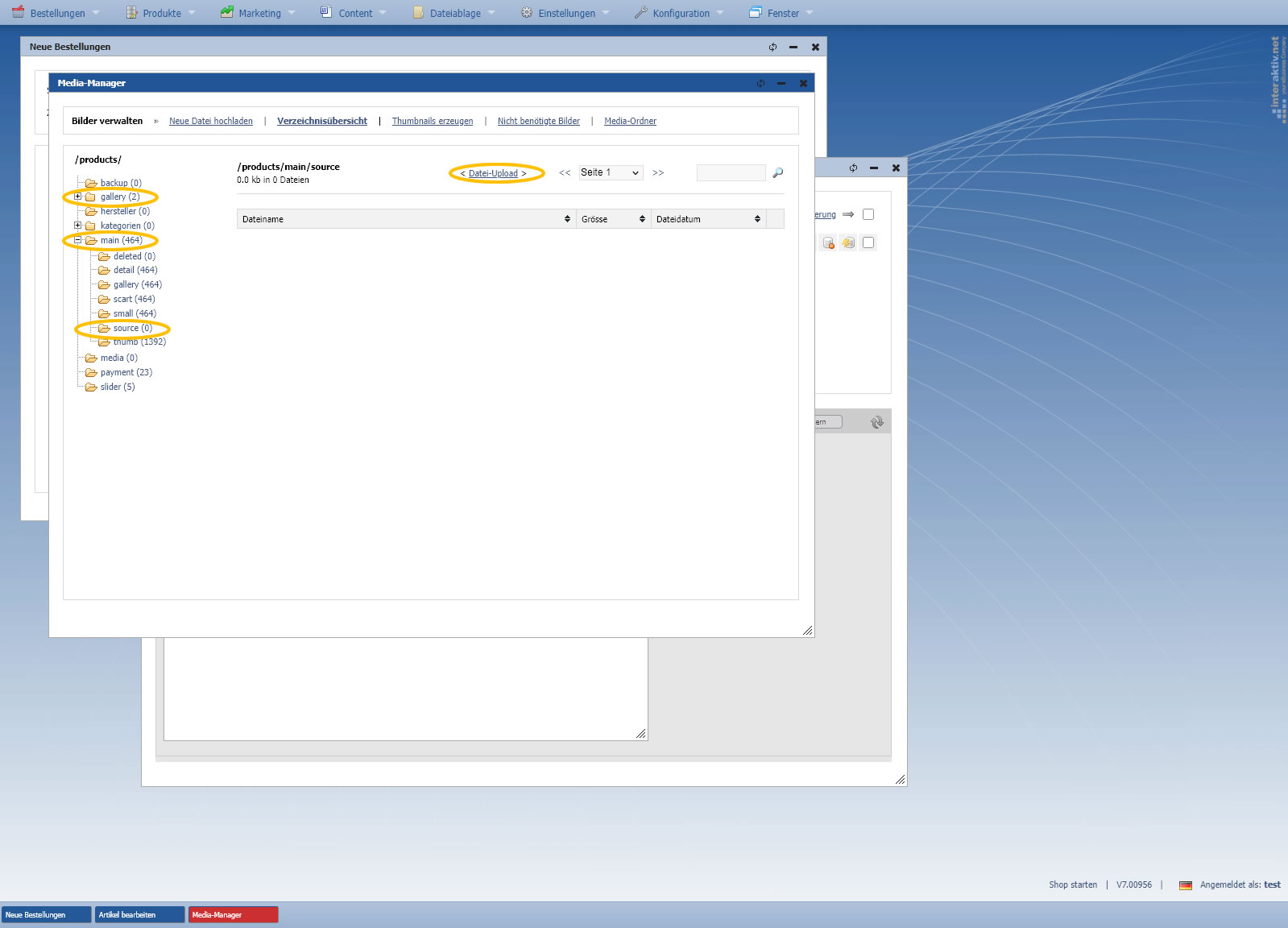Expand the kategorien (0) folder node
The image size is (1288, 928).
pyautogui.click(x=78, y=226)
